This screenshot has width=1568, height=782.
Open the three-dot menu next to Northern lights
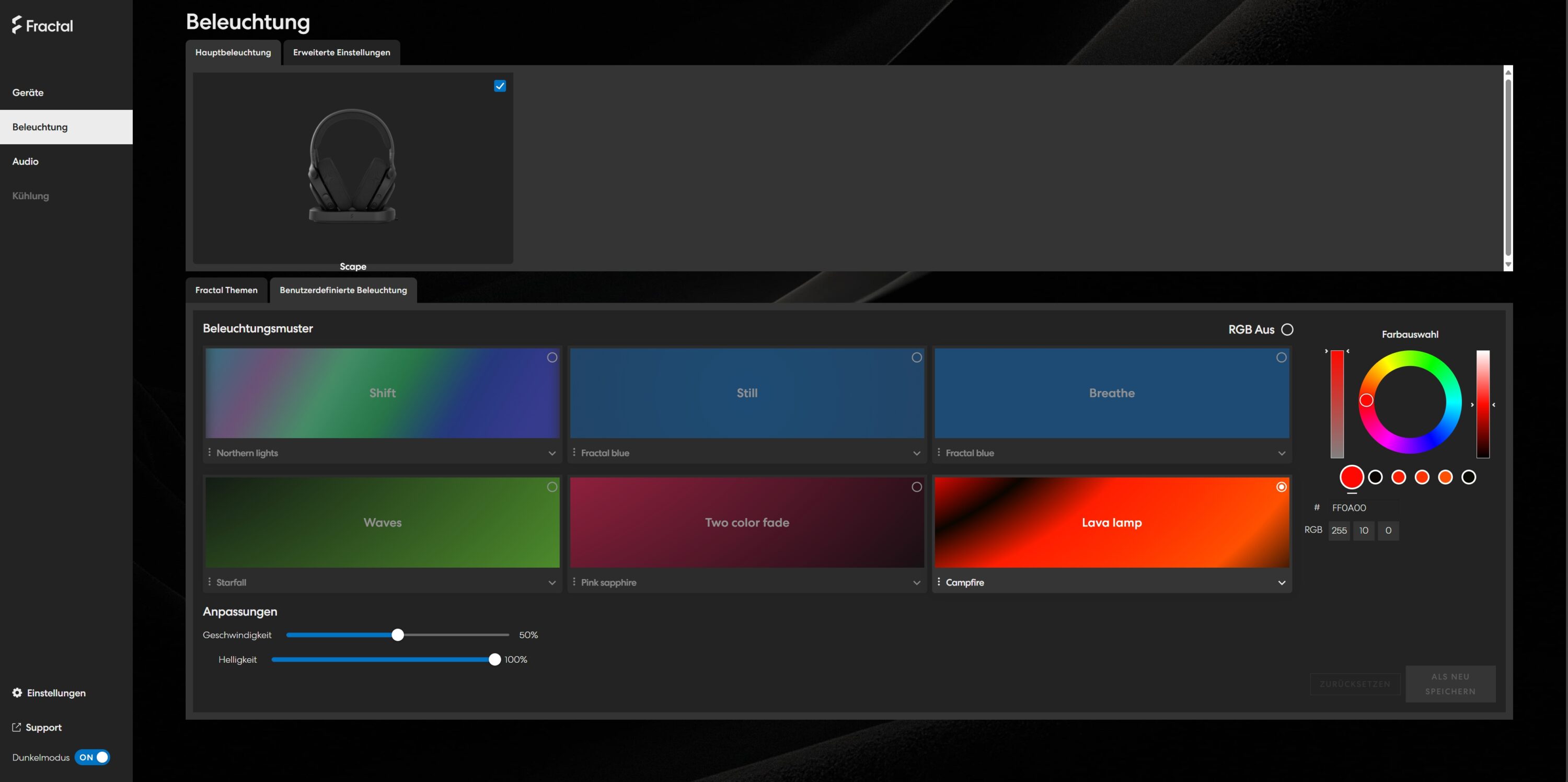[x=210, y=452]
